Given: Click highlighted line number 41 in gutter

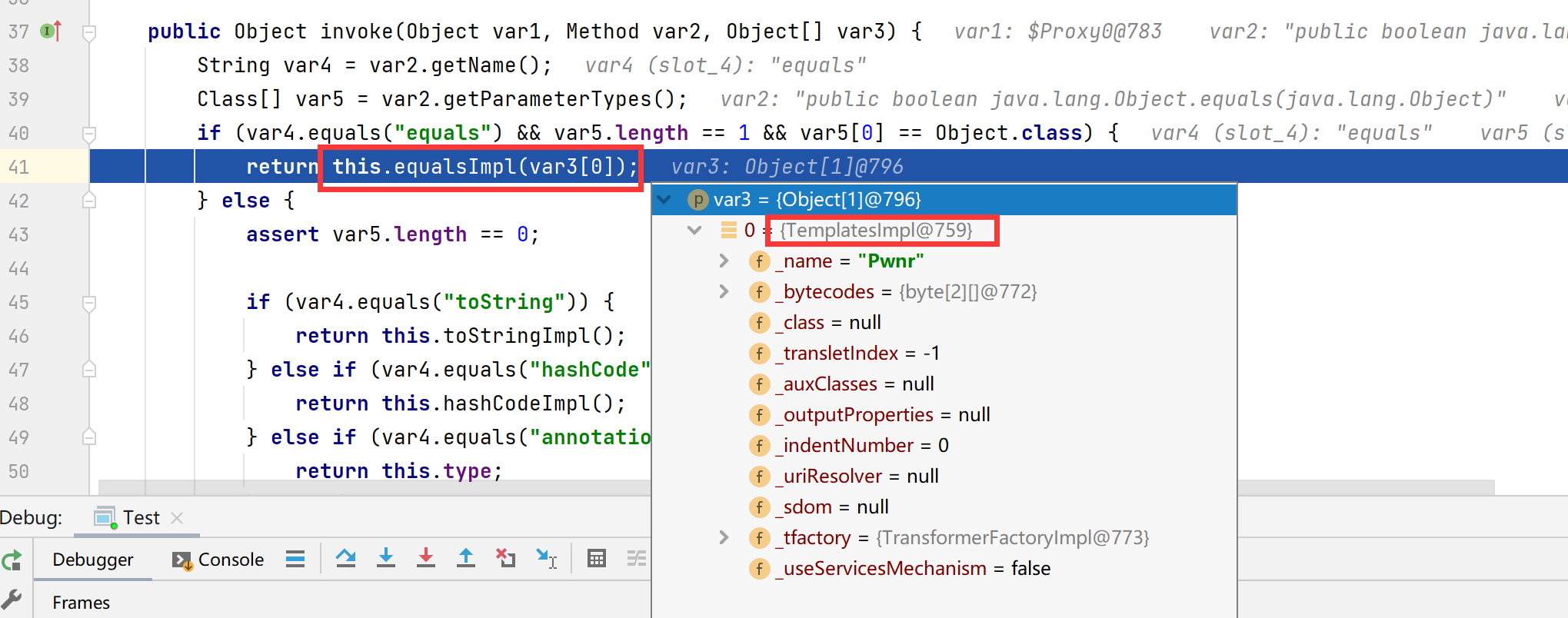Looking at the screenshot, I should click(x=18, y=168).
